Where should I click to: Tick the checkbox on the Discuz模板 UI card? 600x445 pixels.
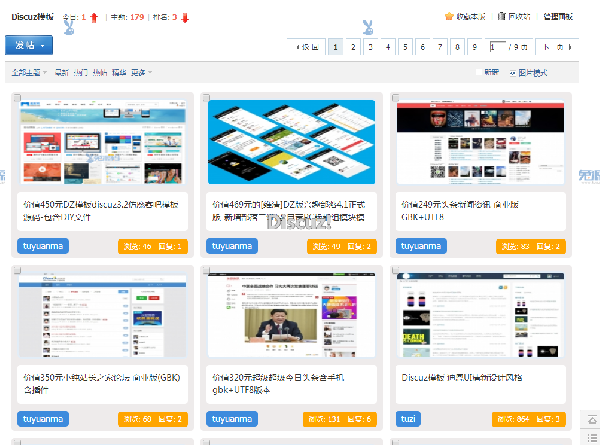click(396, 271)
